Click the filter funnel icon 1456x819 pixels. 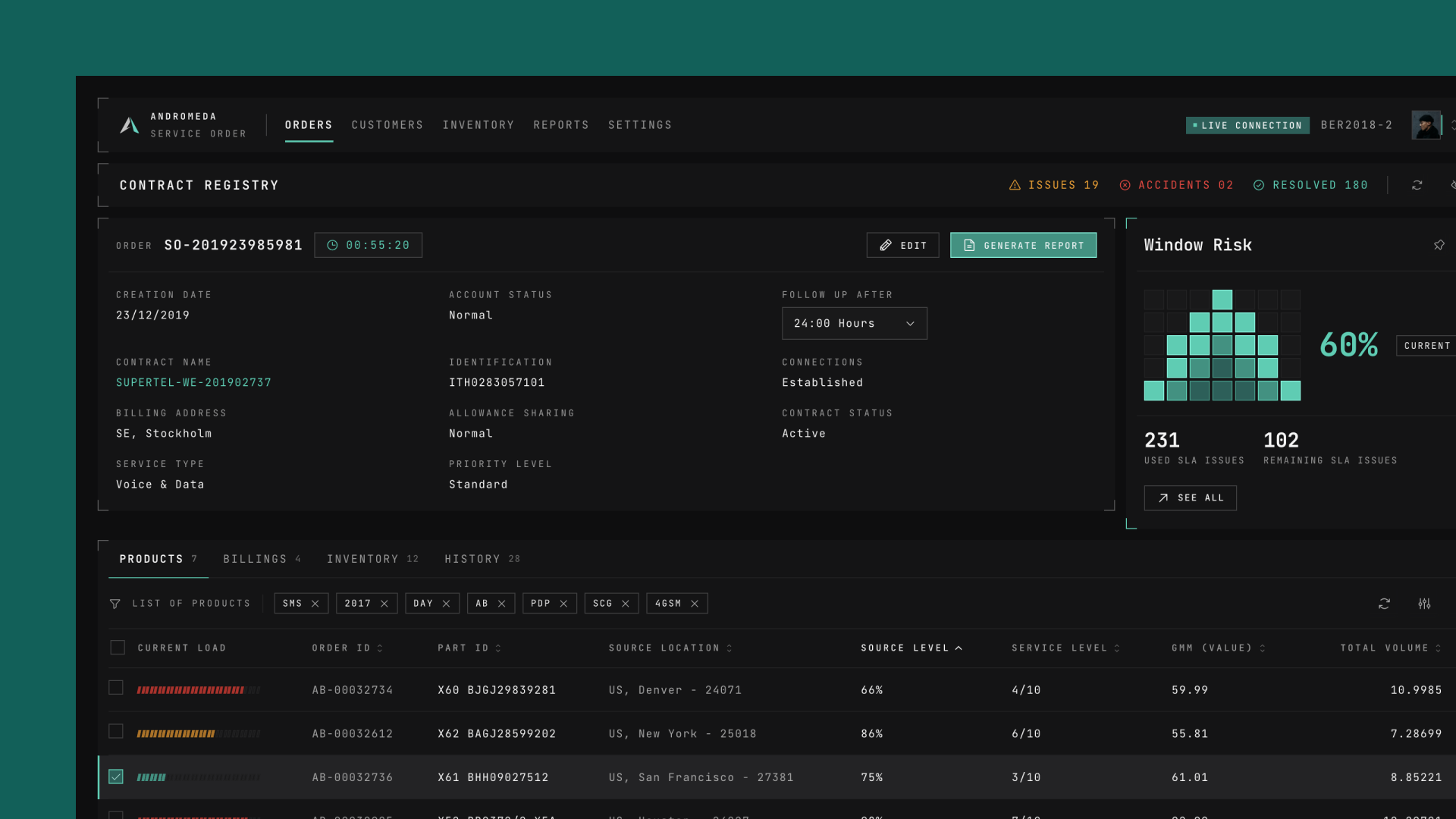click(115, 604)
